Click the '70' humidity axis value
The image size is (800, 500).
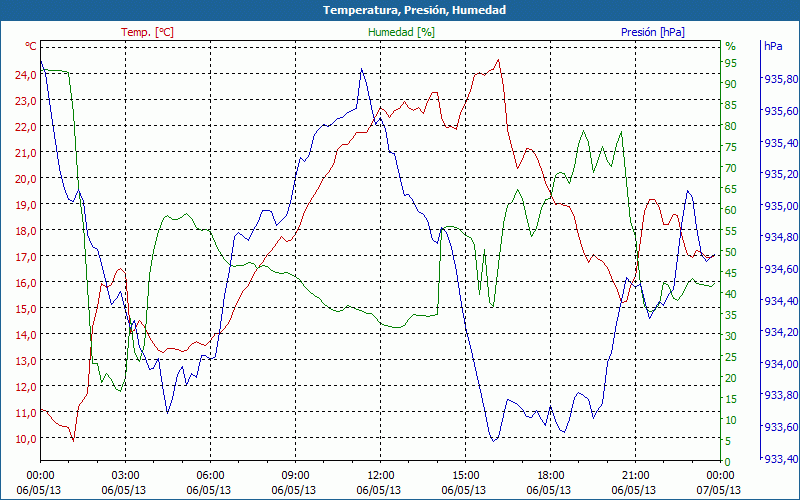[x=731, y=168]
